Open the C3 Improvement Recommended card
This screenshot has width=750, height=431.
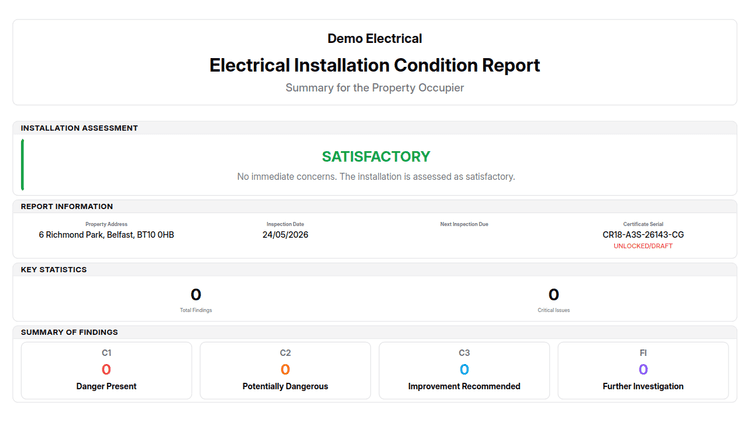(464, 370)
